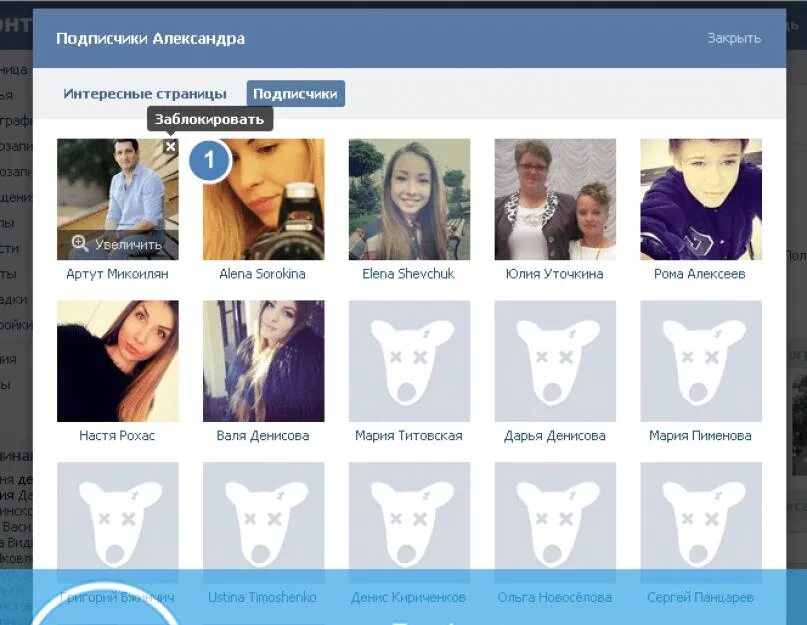Click deleted-user avatar above Ольга Новосёлова

[555, 523]
